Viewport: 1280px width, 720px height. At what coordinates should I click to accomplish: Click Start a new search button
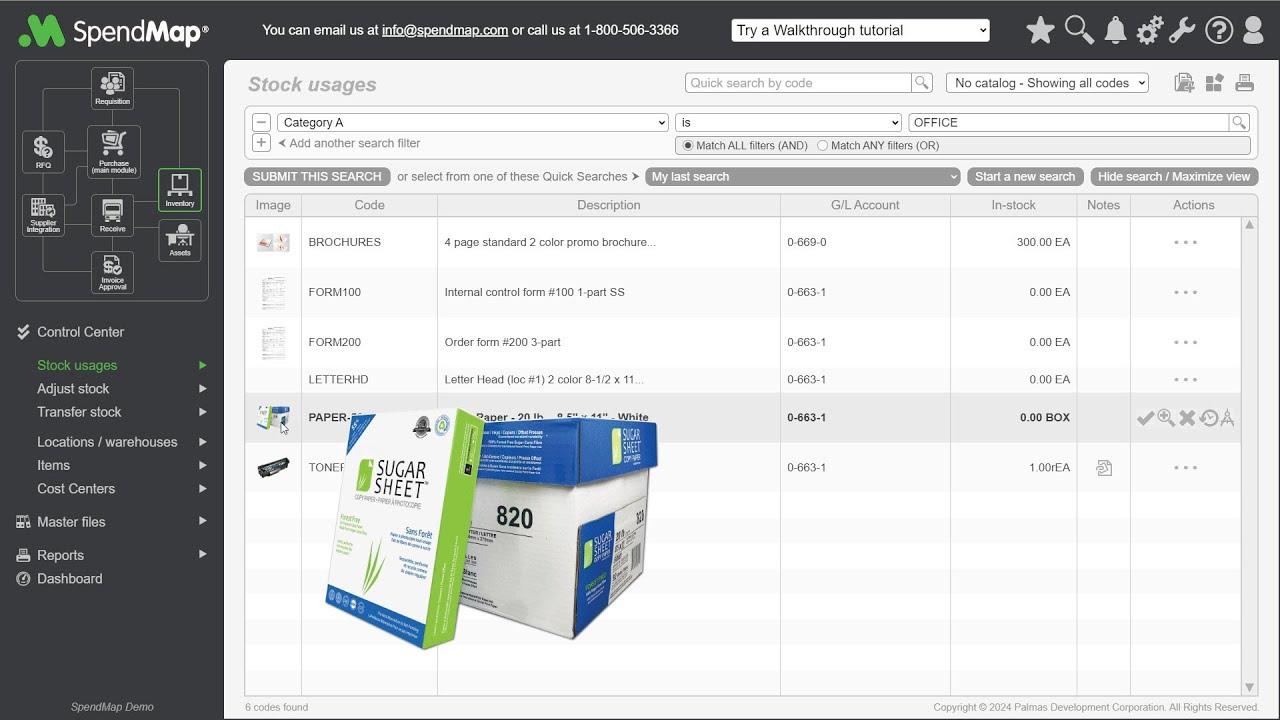point(1025,176)
